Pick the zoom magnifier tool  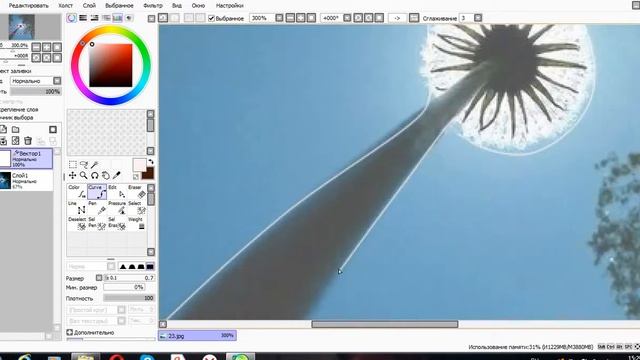(84, 176)
